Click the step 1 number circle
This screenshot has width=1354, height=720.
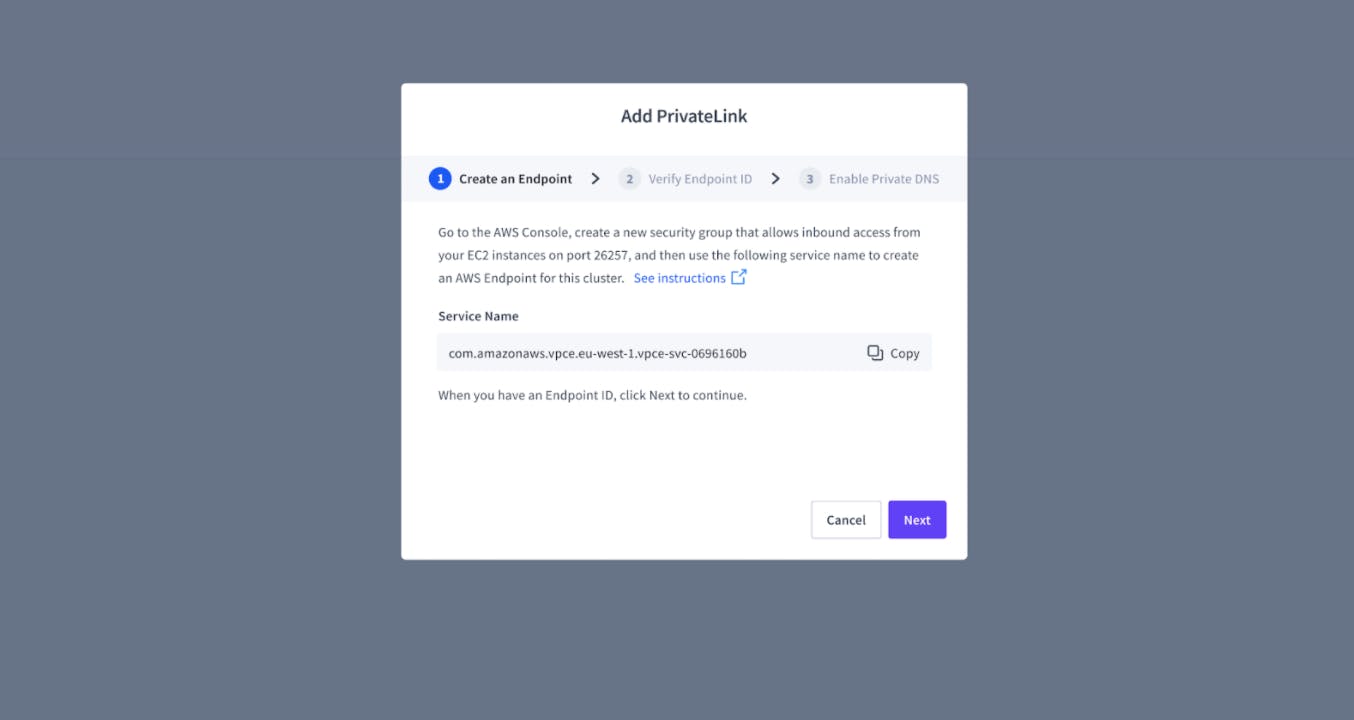(440, 179)
